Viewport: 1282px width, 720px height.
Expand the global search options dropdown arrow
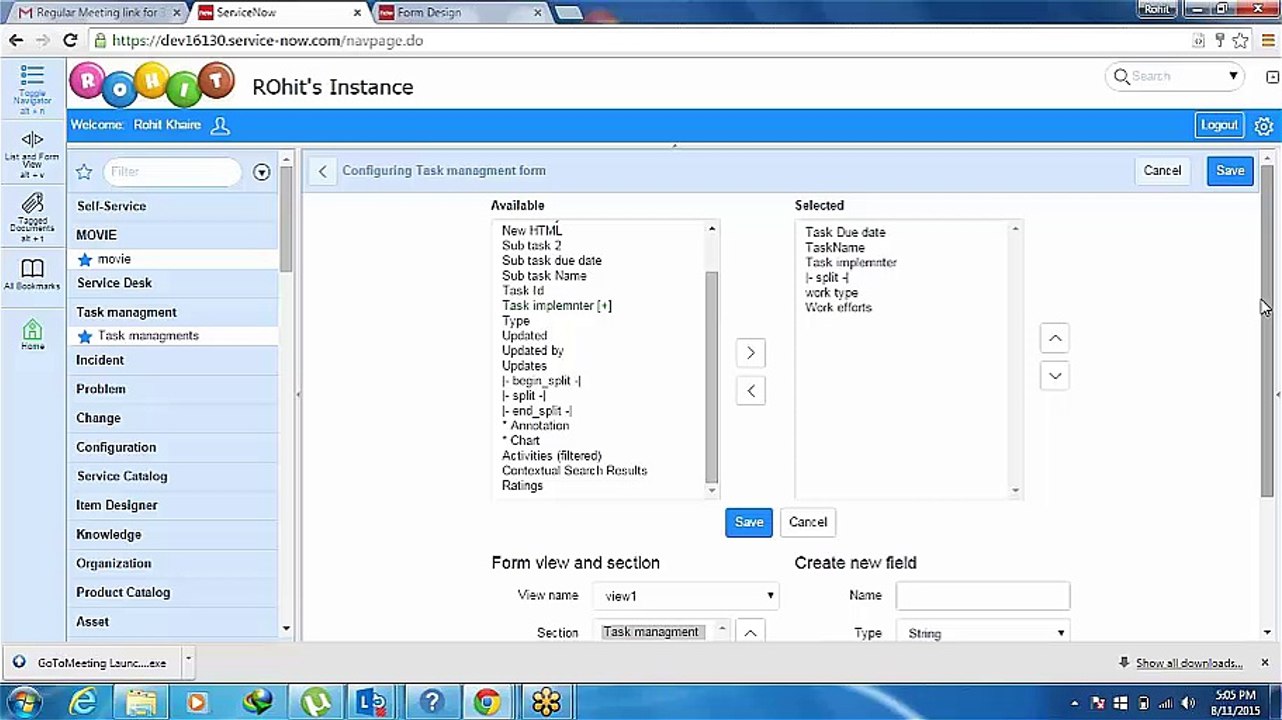[1233, 76]
